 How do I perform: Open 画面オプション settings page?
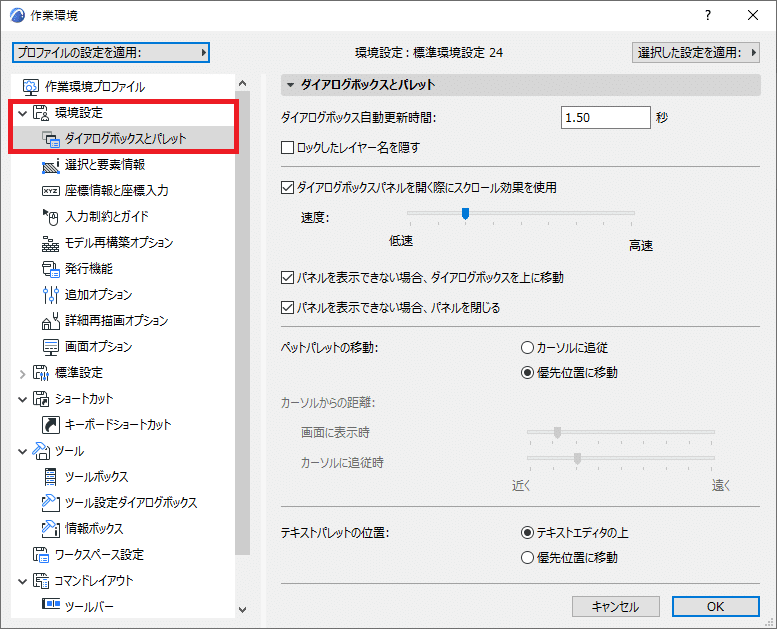pos(99,347)
